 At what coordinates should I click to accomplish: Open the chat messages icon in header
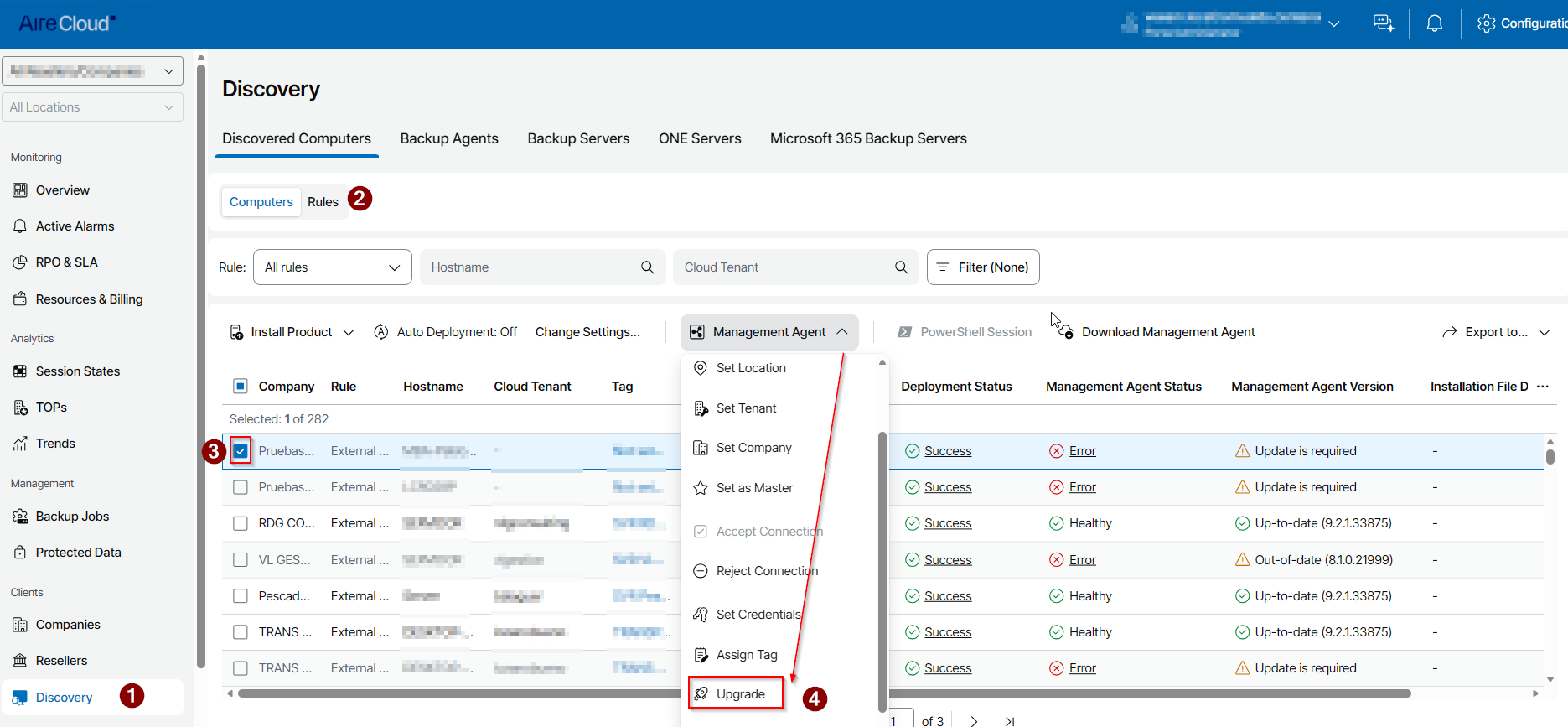point(1384,23)
